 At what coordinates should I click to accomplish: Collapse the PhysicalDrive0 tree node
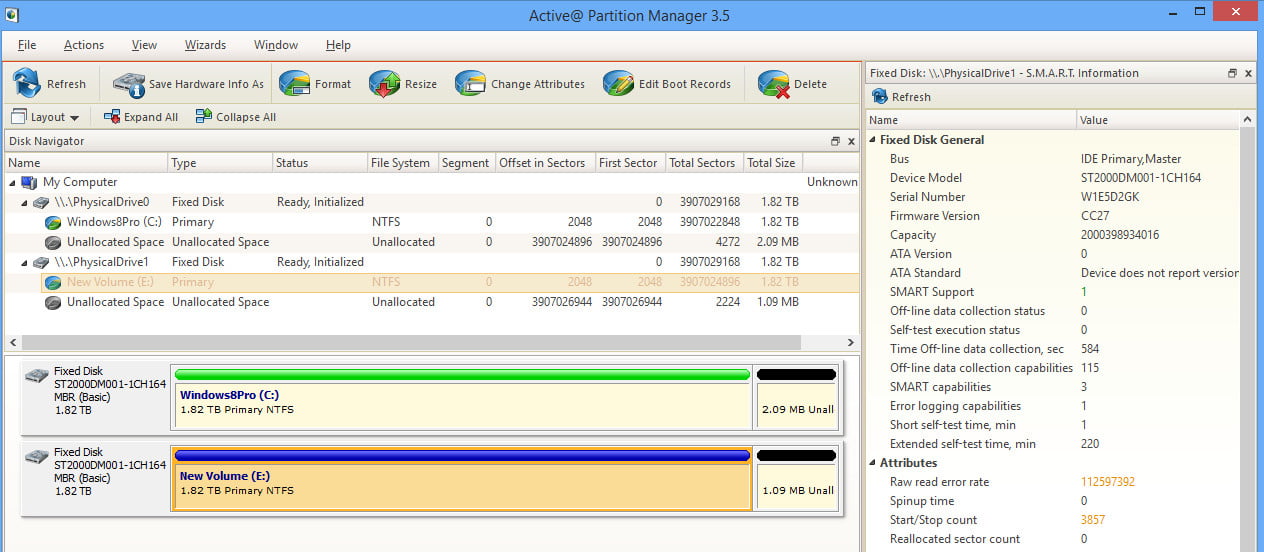tap(25, 202)
